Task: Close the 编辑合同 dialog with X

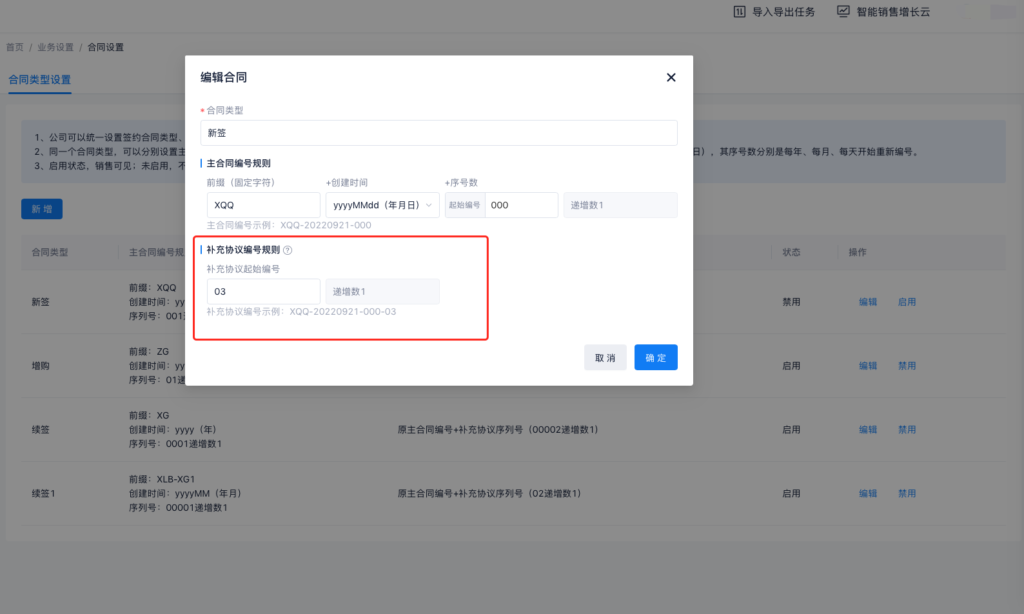Action: (x=671, y=78)
